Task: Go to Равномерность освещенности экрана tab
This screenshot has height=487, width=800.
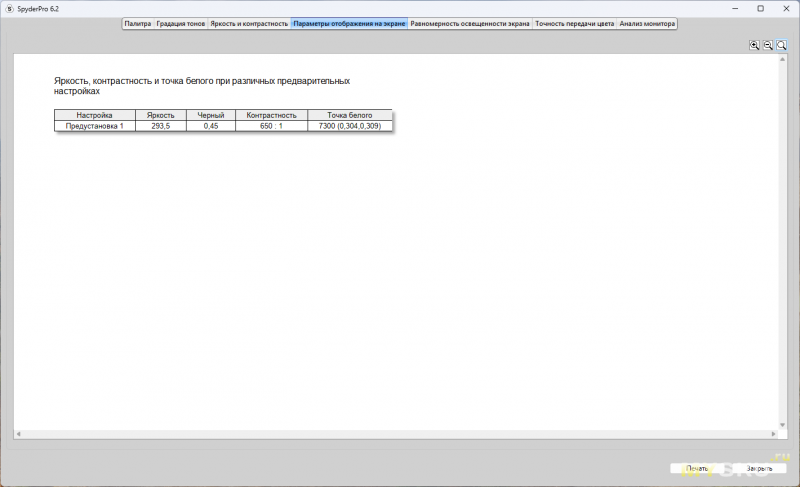Action: (470, 23)
